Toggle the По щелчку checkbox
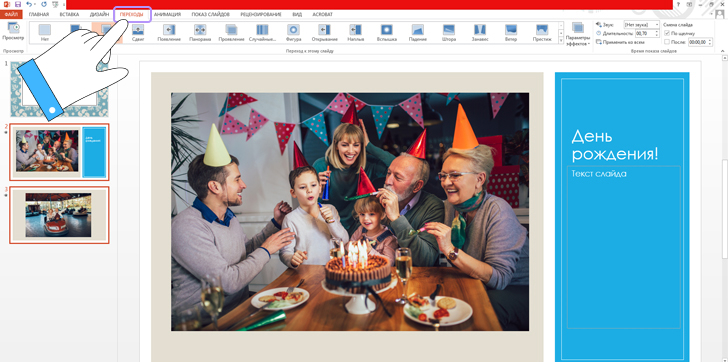This screenshot has height=362, width=728. point(667,33)
